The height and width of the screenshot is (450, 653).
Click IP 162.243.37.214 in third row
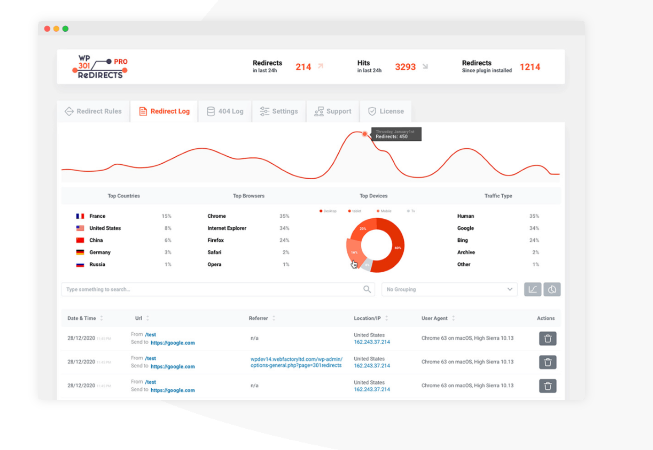pyautogui.click(x=372, y=390)
